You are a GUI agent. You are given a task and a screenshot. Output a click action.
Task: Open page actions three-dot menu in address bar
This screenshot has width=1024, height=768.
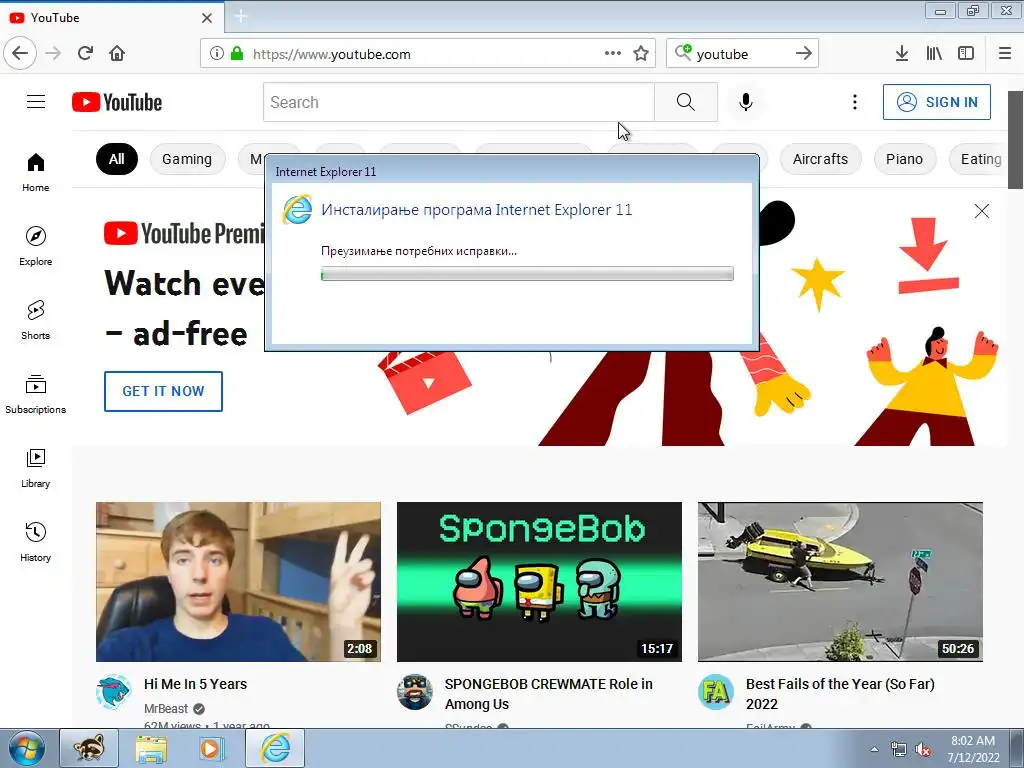613,53
